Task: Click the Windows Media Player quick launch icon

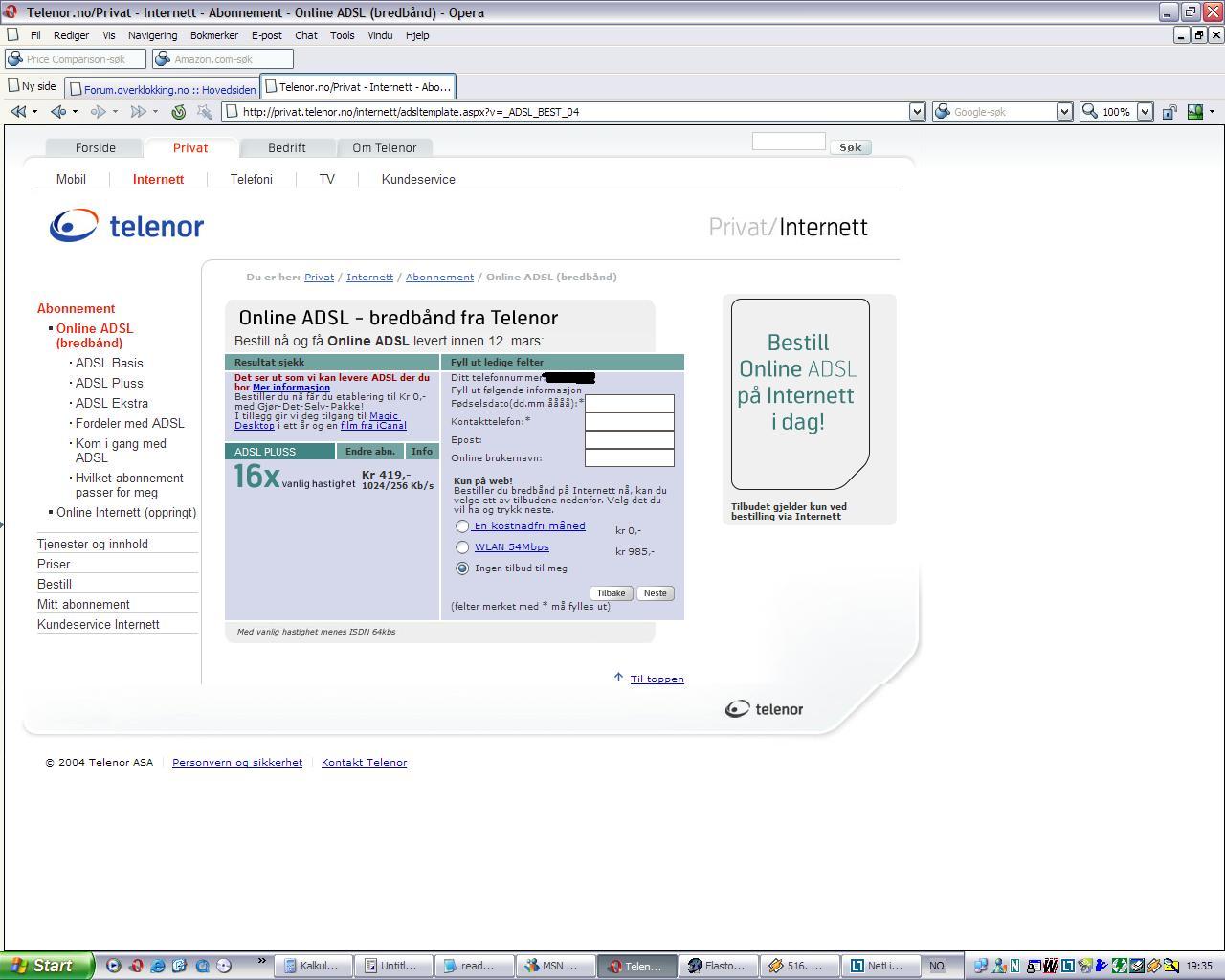Action: point(114,966)
